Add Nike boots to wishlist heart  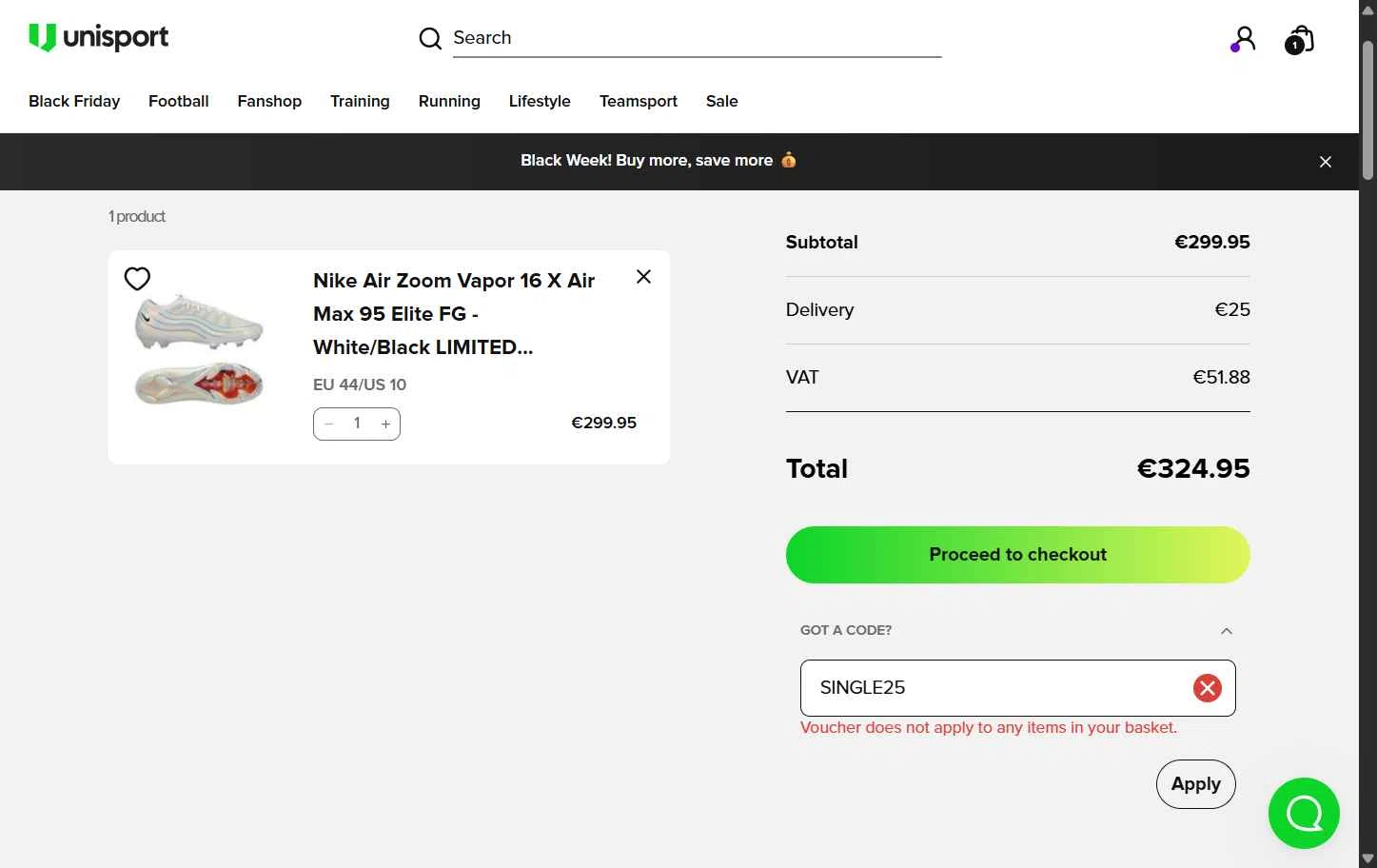137,279
